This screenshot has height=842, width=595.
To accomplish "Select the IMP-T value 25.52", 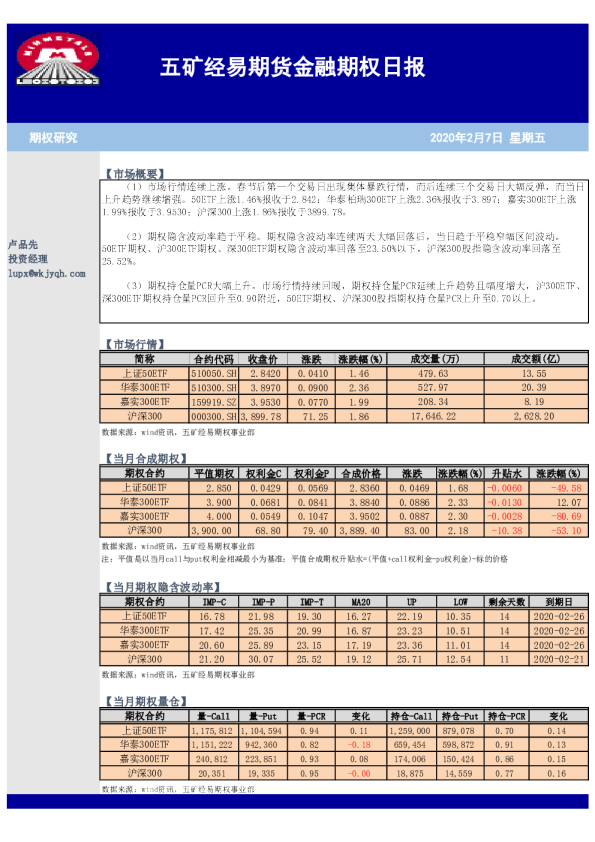I will (x=309, y=659).
